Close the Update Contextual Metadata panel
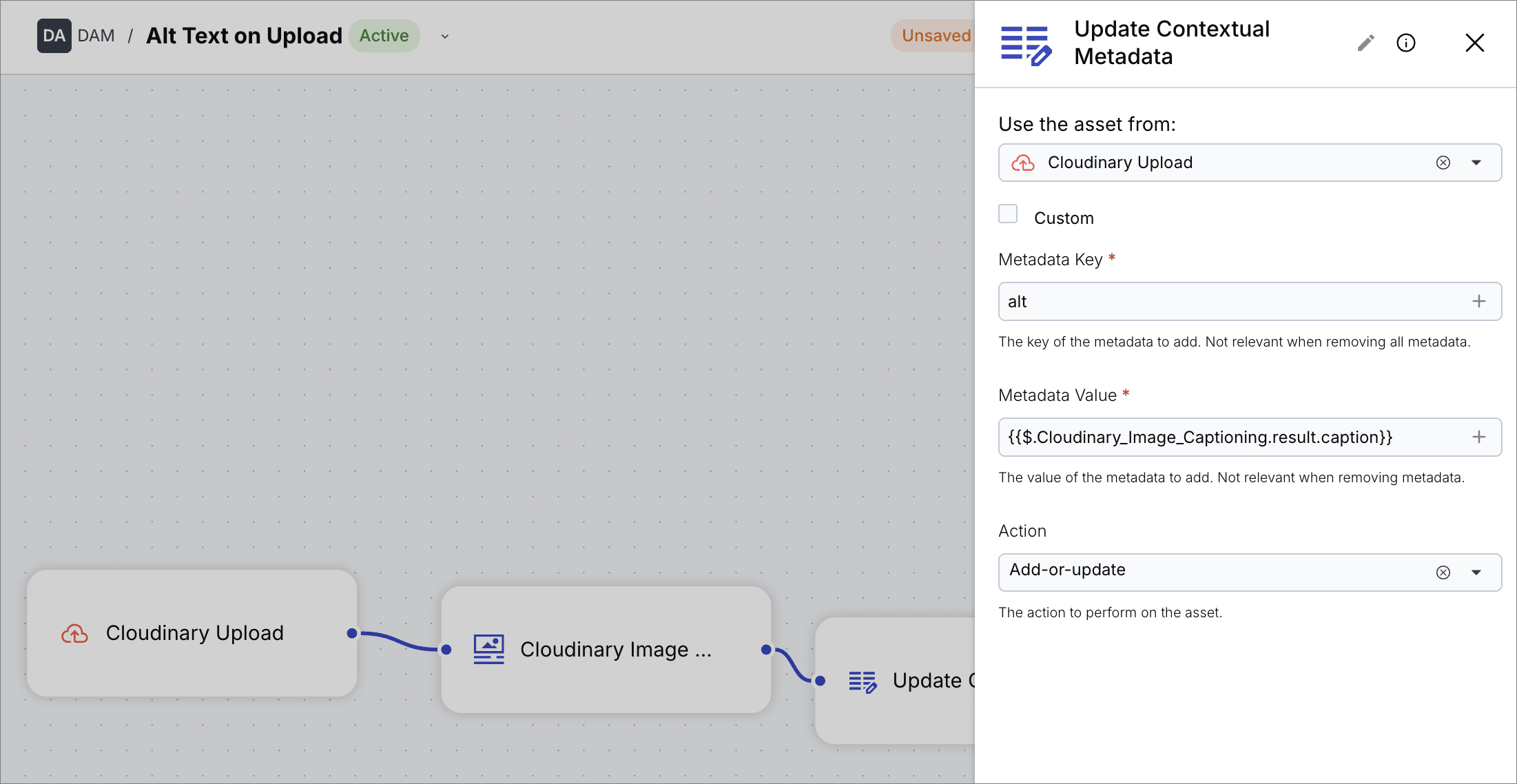This screenshot has width=1517, height=784. pos(1474,43)
